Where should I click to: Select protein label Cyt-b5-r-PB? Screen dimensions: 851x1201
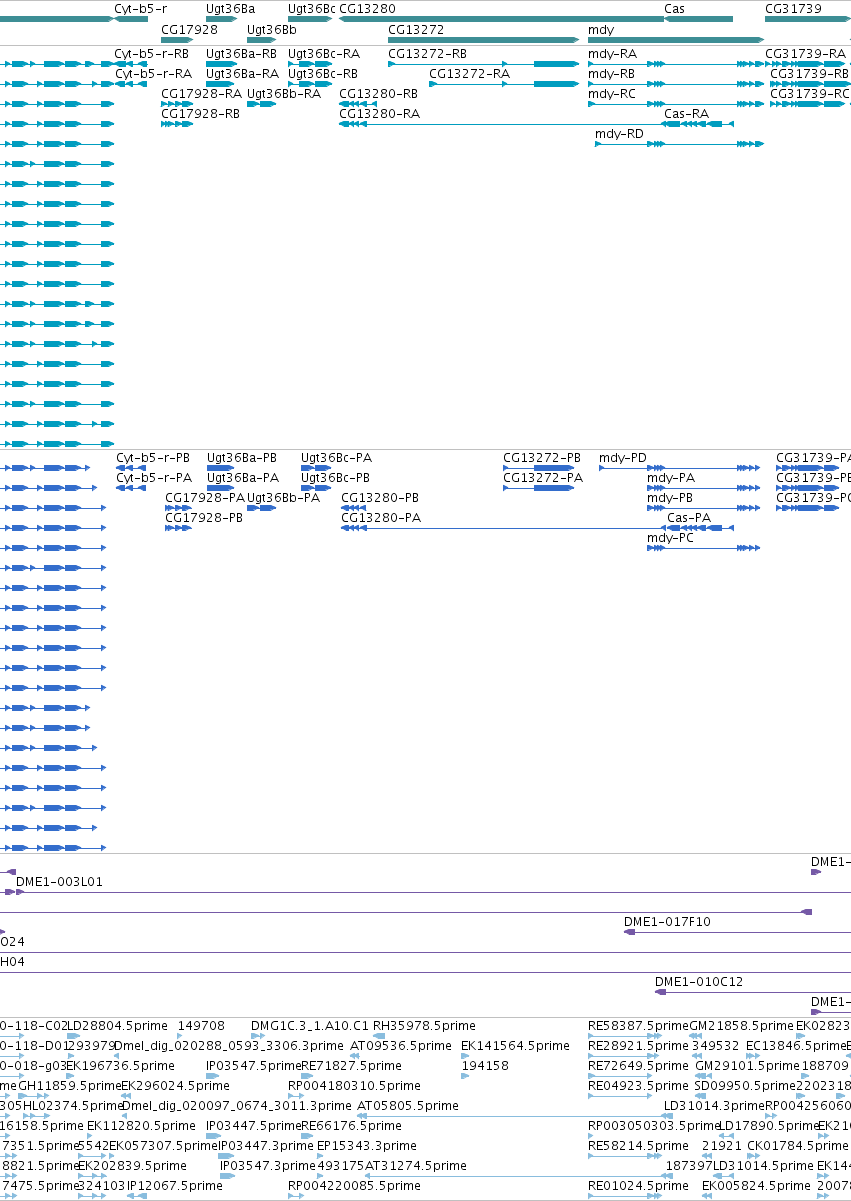(153, 457)
